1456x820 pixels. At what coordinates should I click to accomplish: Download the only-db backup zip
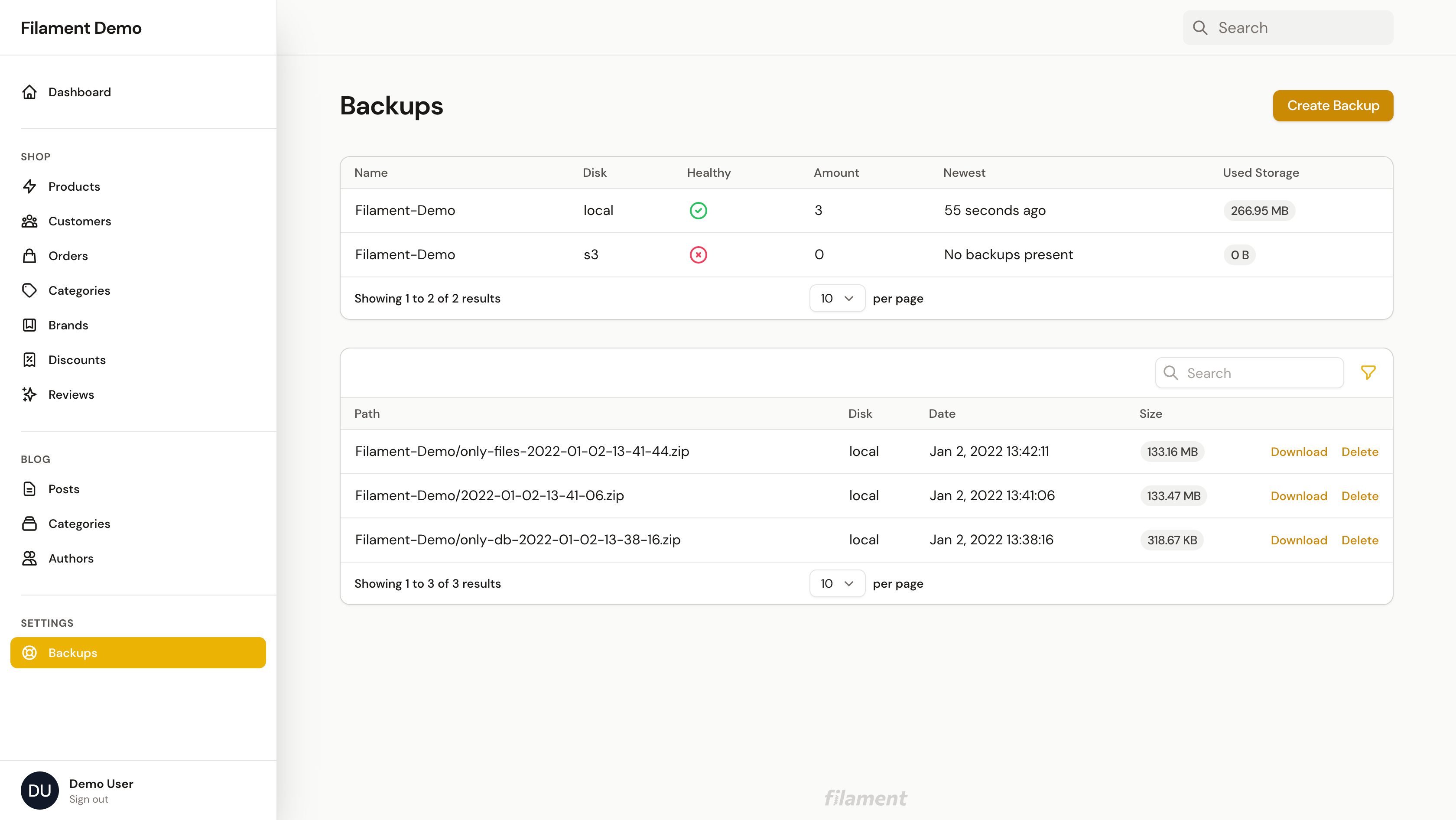[x=1299, y=540]
